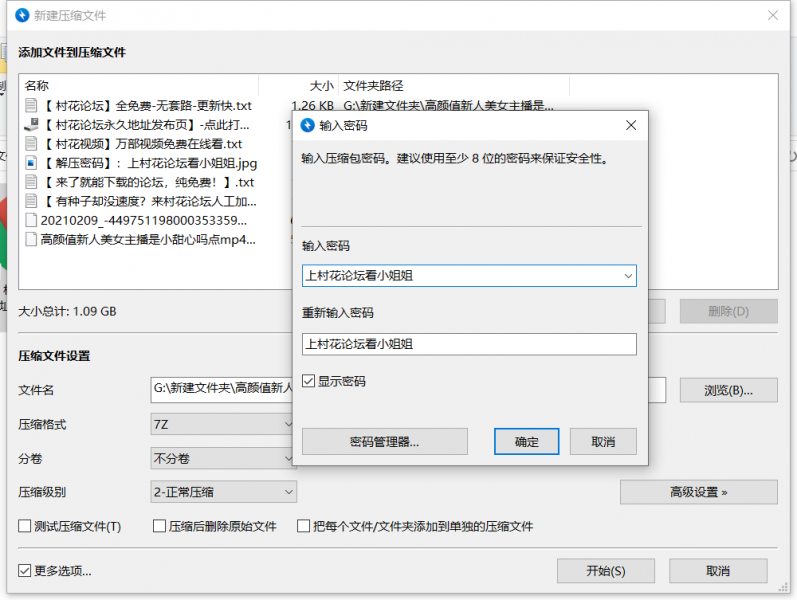Uncheck the 显示密码 checkbox
Screen dimensions: 797x600
point(309,381)
